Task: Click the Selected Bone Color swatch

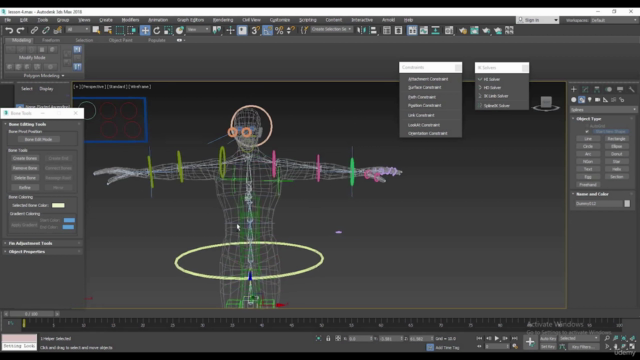Action: click(x=58, y=205)
